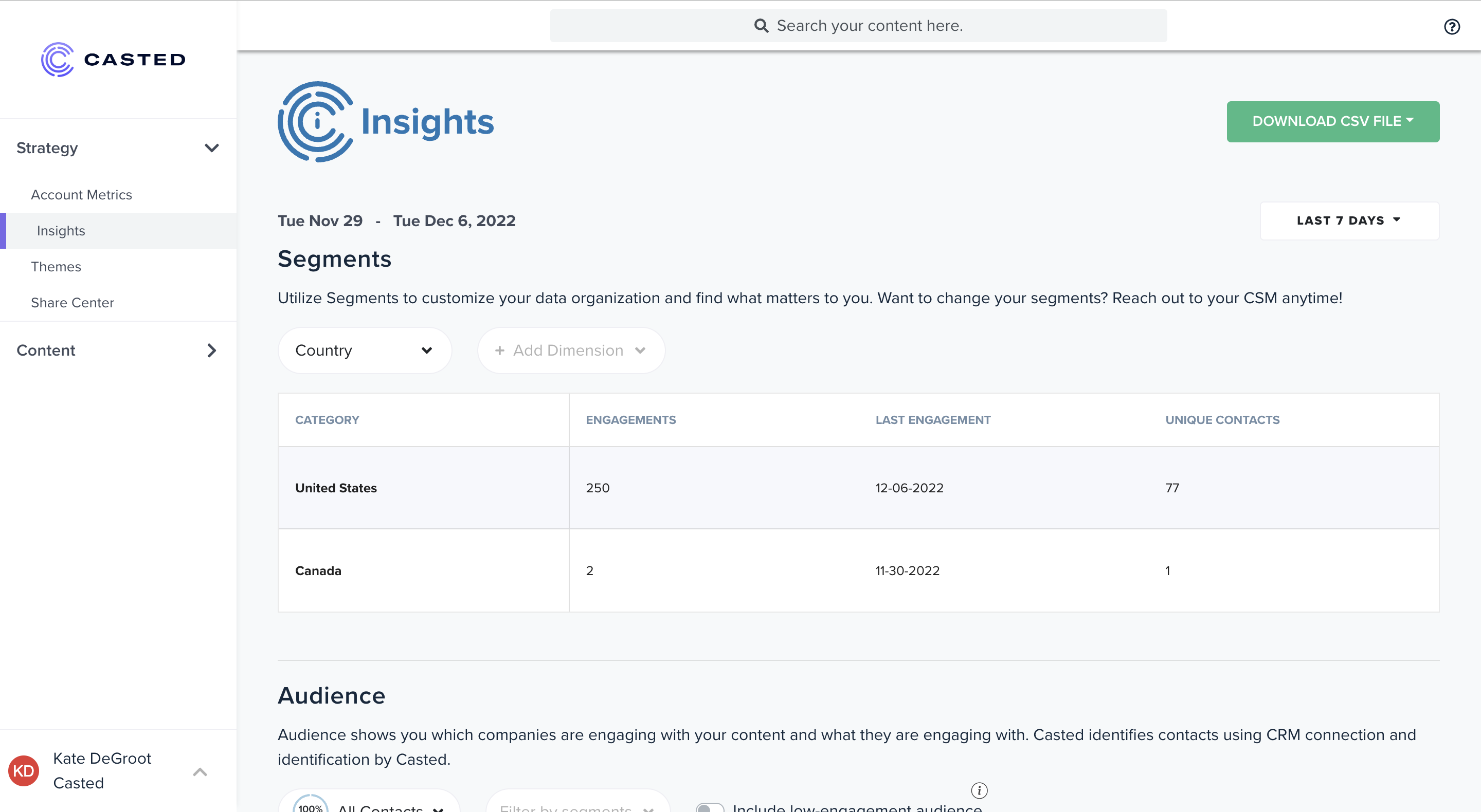Expand the Content section chevron

click(x=211, y=350)
